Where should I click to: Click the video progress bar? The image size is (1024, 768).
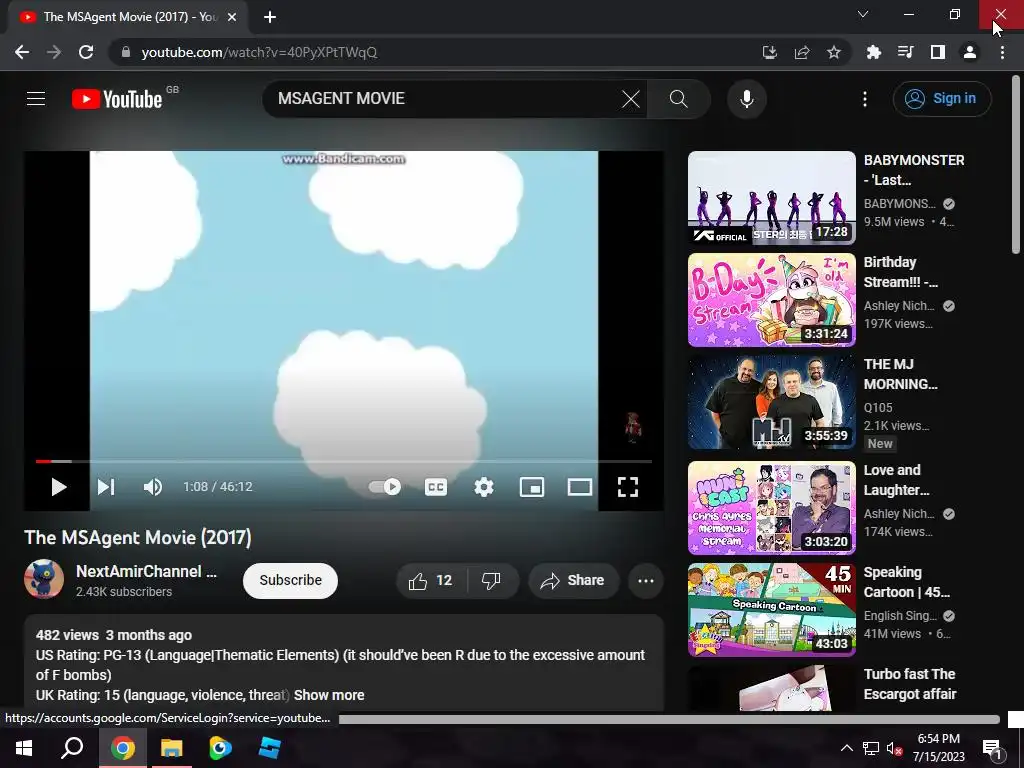(344, 461)
